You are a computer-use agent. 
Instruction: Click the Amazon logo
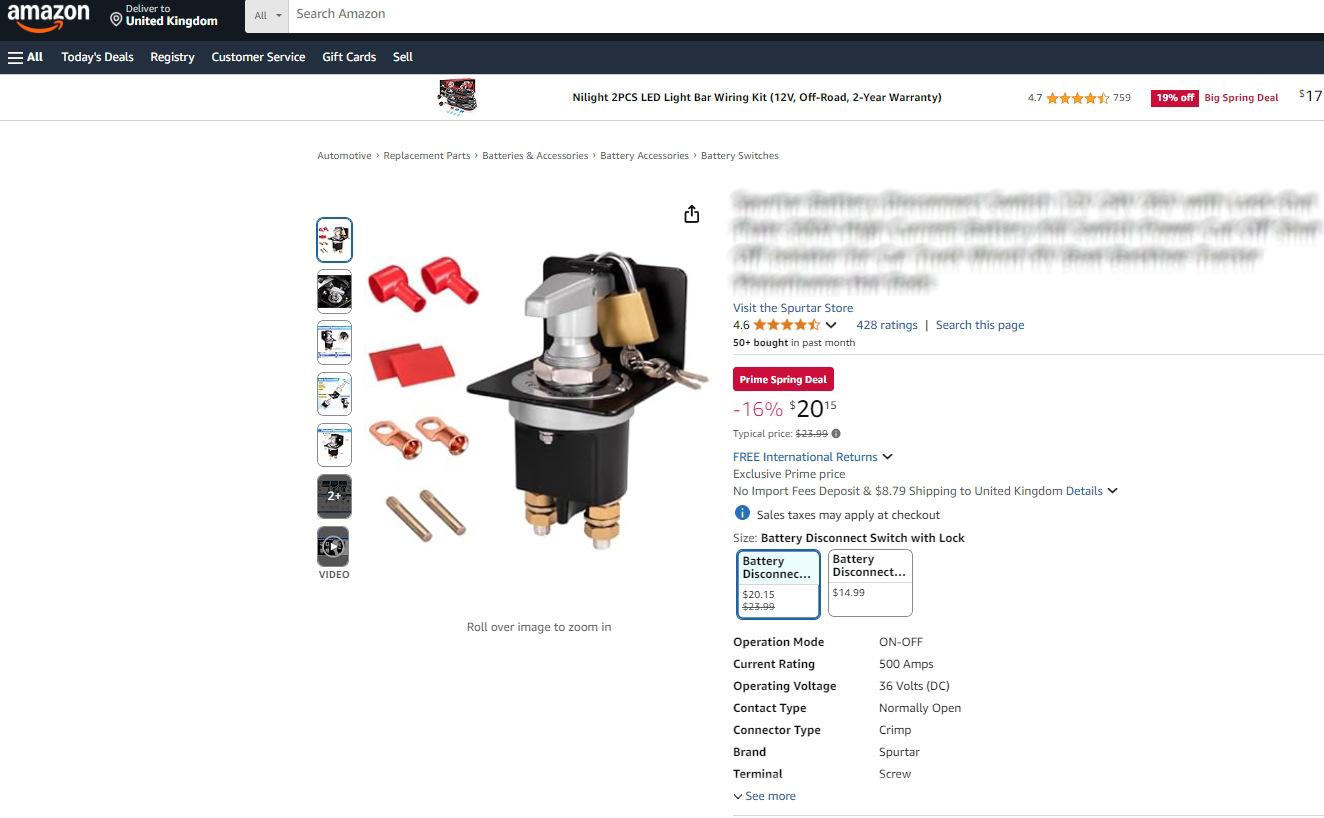(48, 17)
